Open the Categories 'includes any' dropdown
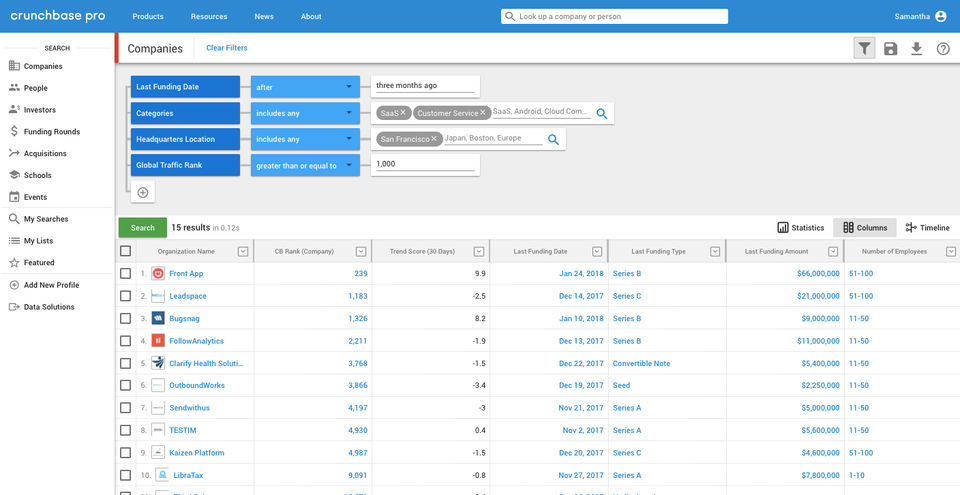 tap(305, 113)
